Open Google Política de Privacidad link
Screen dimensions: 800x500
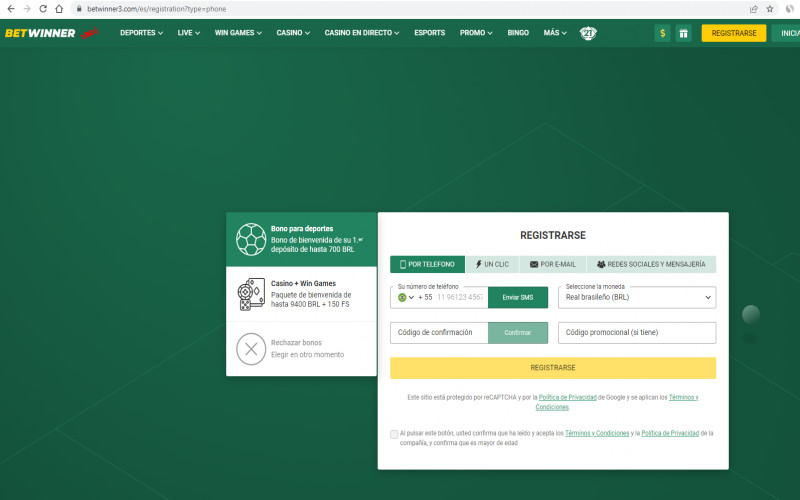567,397
